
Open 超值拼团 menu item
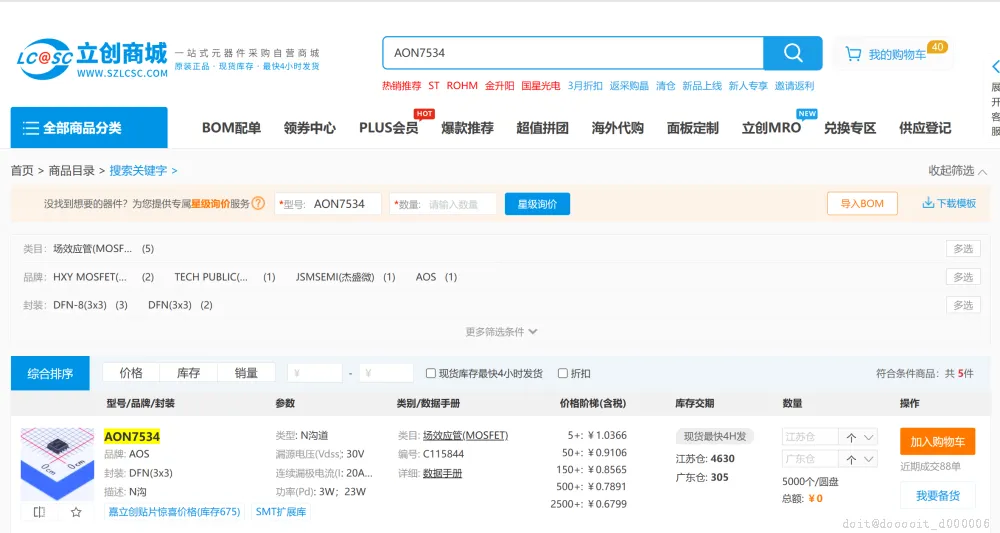(x=542, y=128)
